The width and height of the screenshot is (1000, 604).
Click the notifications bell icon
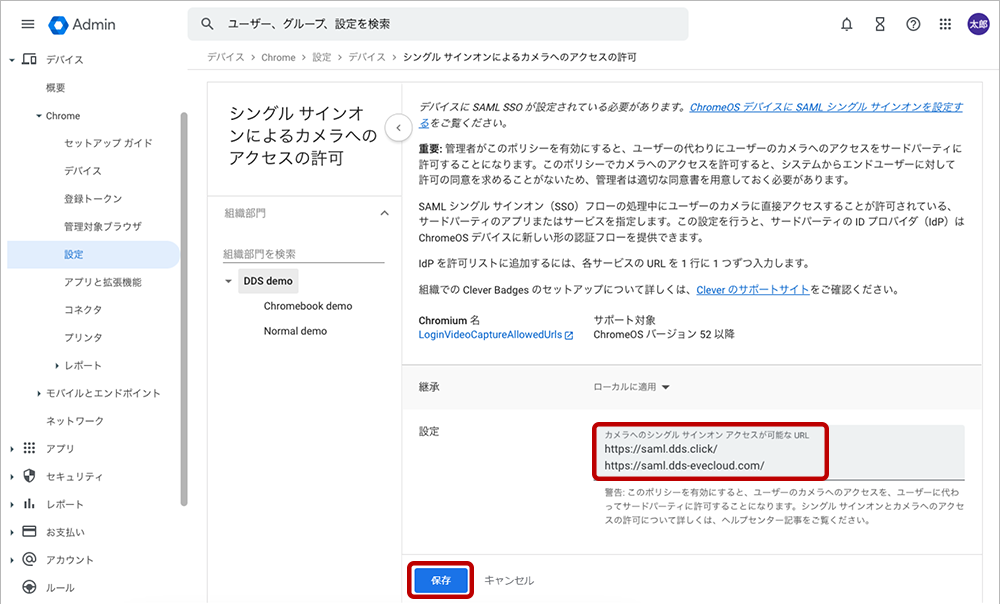click(847, 24)
